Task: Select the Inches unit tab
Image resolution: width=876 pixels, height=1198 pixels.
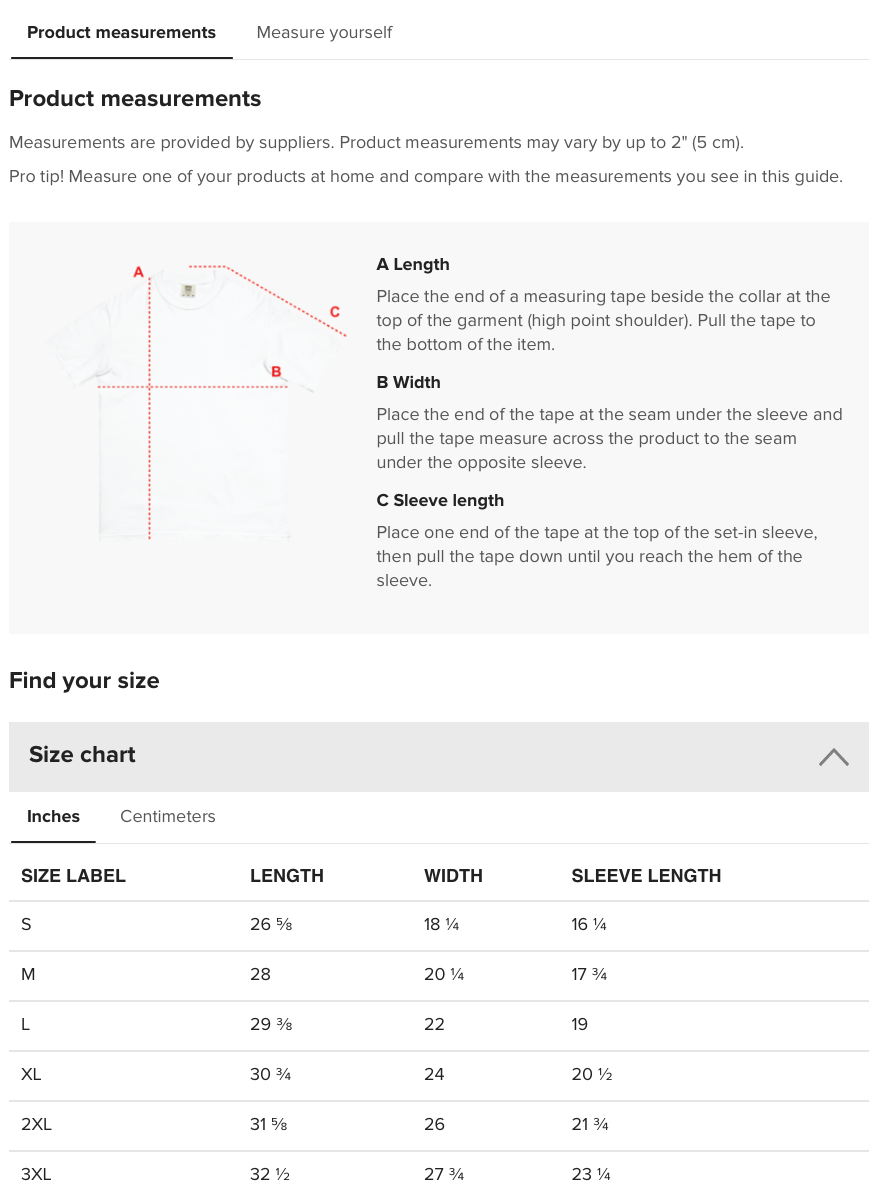Action: click(53, 816)
